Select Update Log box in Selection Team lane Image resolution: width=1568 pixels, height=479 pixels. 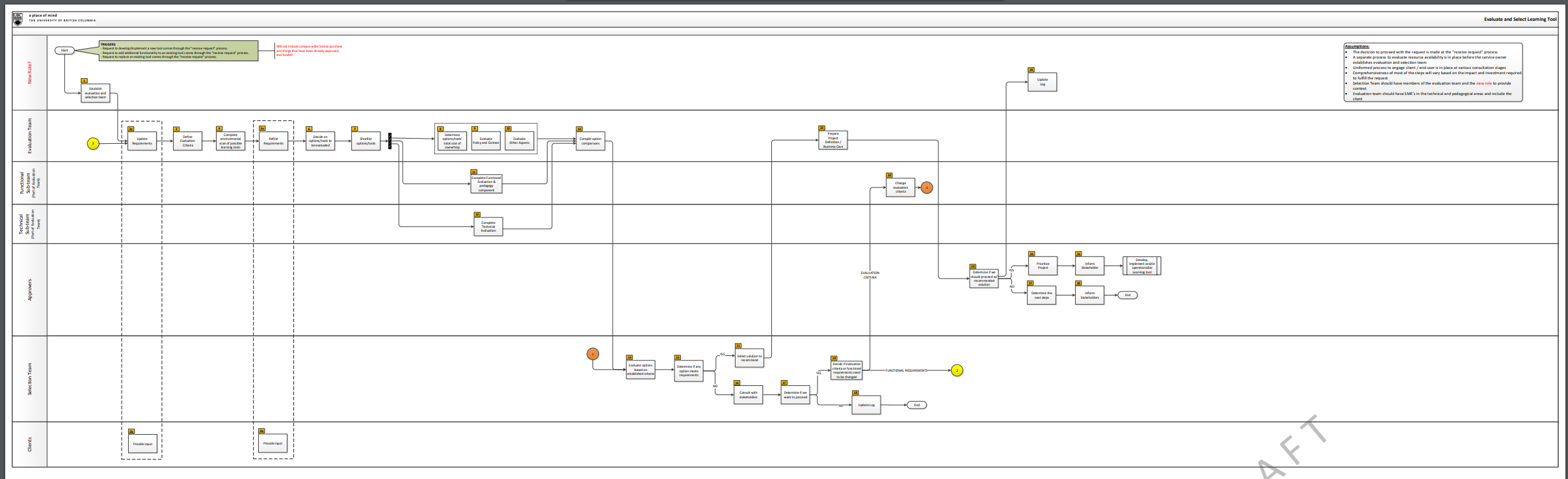coord(866,405)
